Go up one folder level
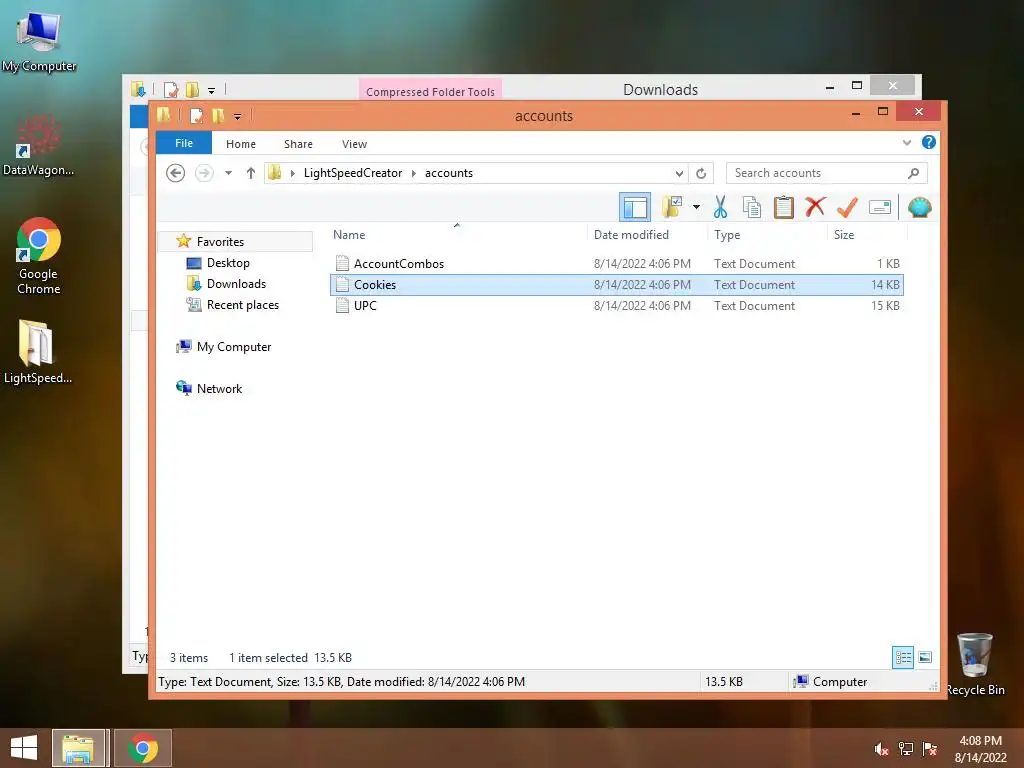Image resolution: width=1024 pixels, height=768 pixels. click(251, 173)
